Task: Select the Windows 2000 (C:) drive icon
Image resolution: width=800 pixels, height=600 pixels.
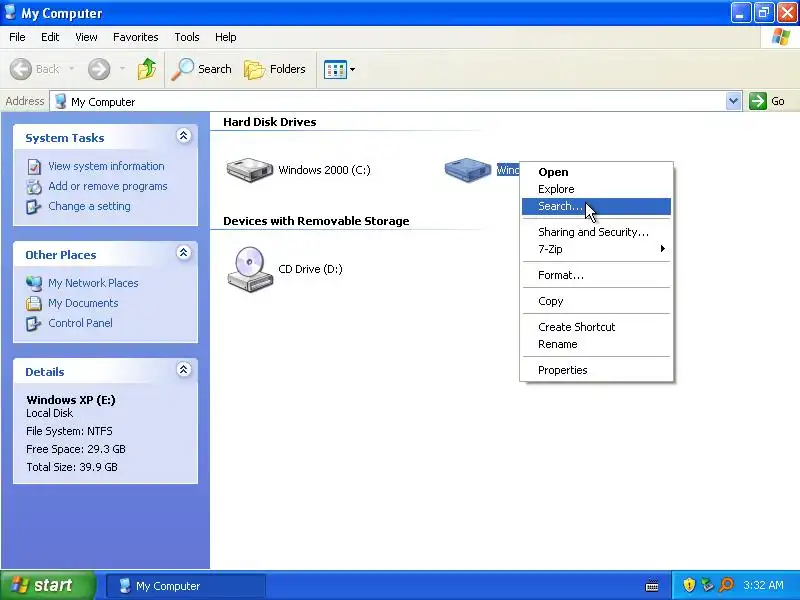Action: click(249, 170)
